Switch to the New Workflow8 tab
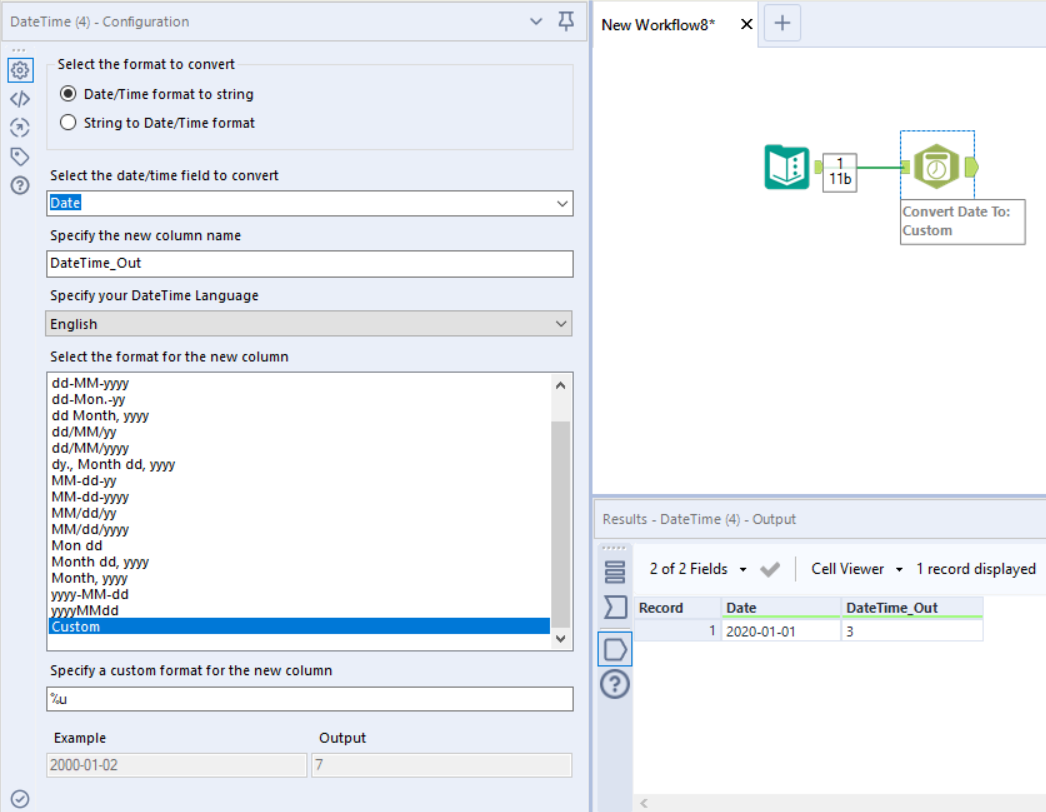 pyautogui.click(x=660, y=25)
